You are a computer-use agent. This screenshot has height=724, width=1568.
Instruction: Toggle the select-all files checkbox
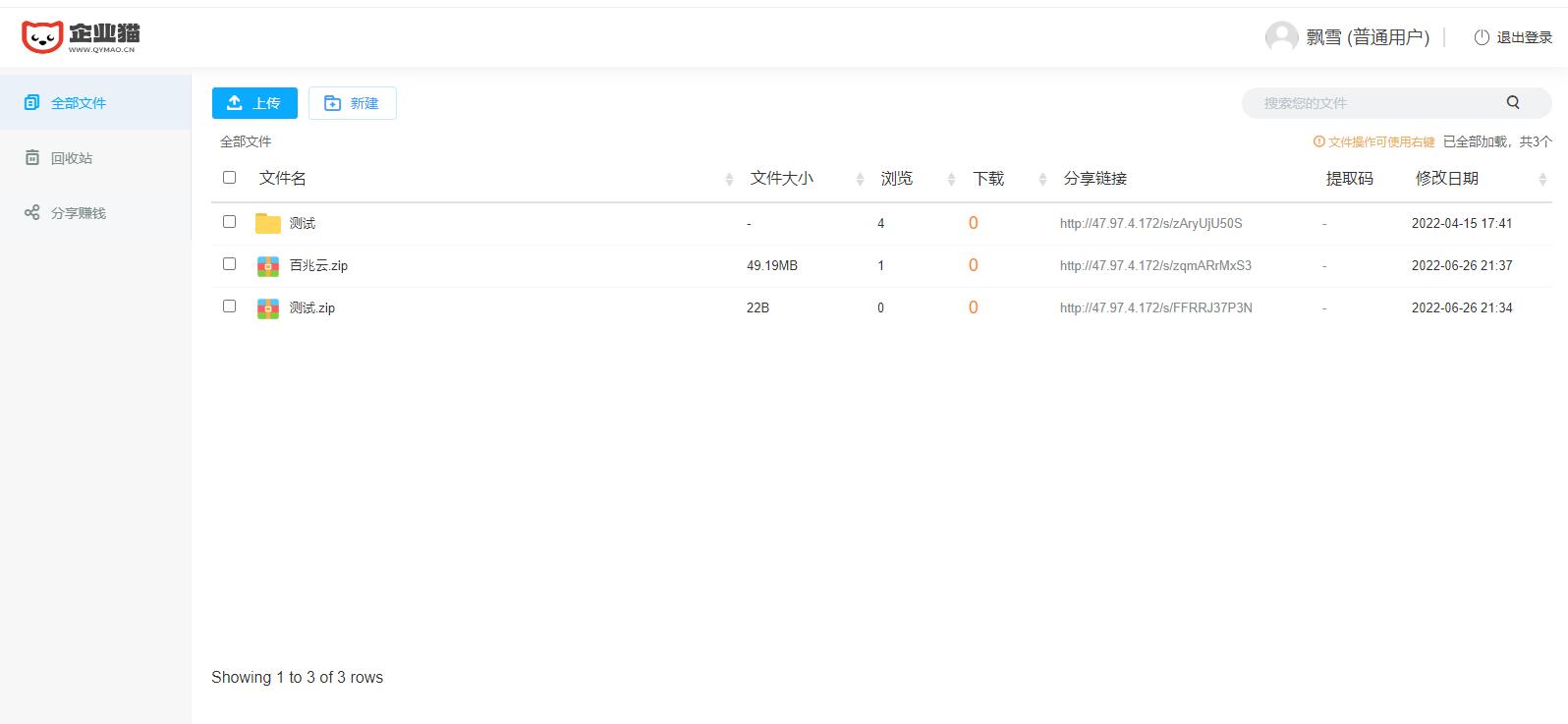(x=229, y=178)
